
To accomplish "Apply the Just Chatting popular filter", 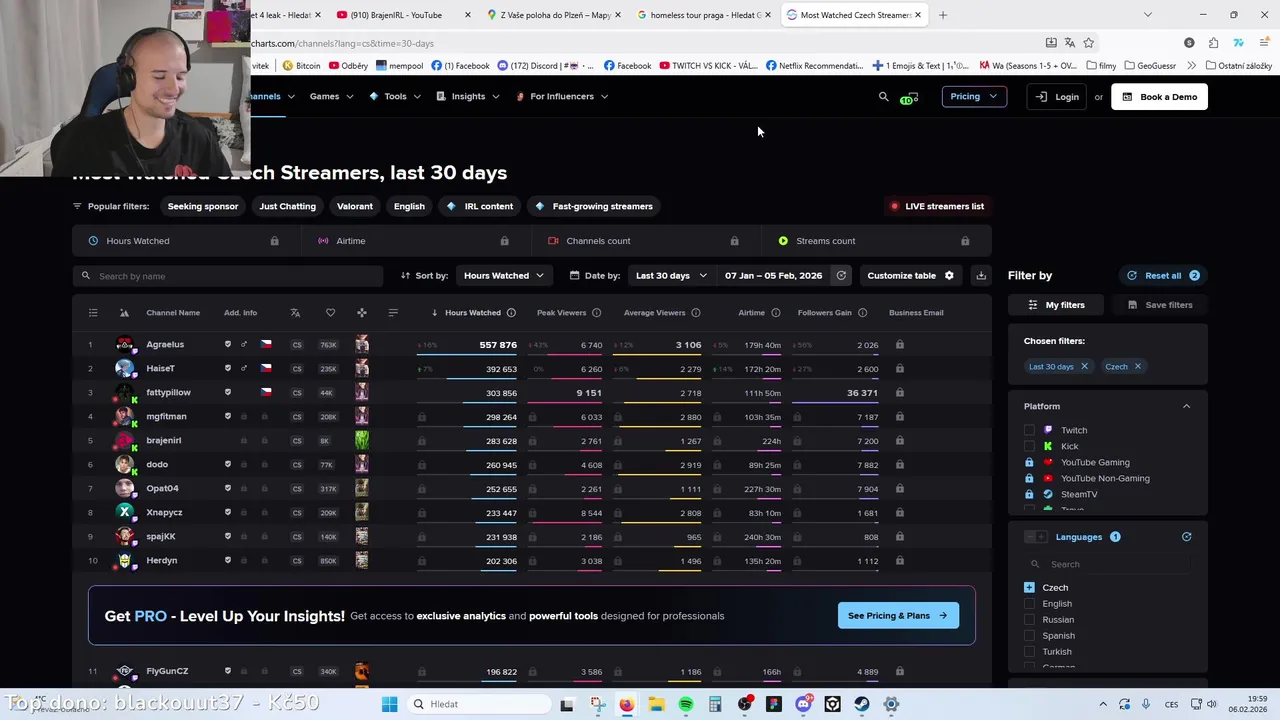I will tap(287, 207).
